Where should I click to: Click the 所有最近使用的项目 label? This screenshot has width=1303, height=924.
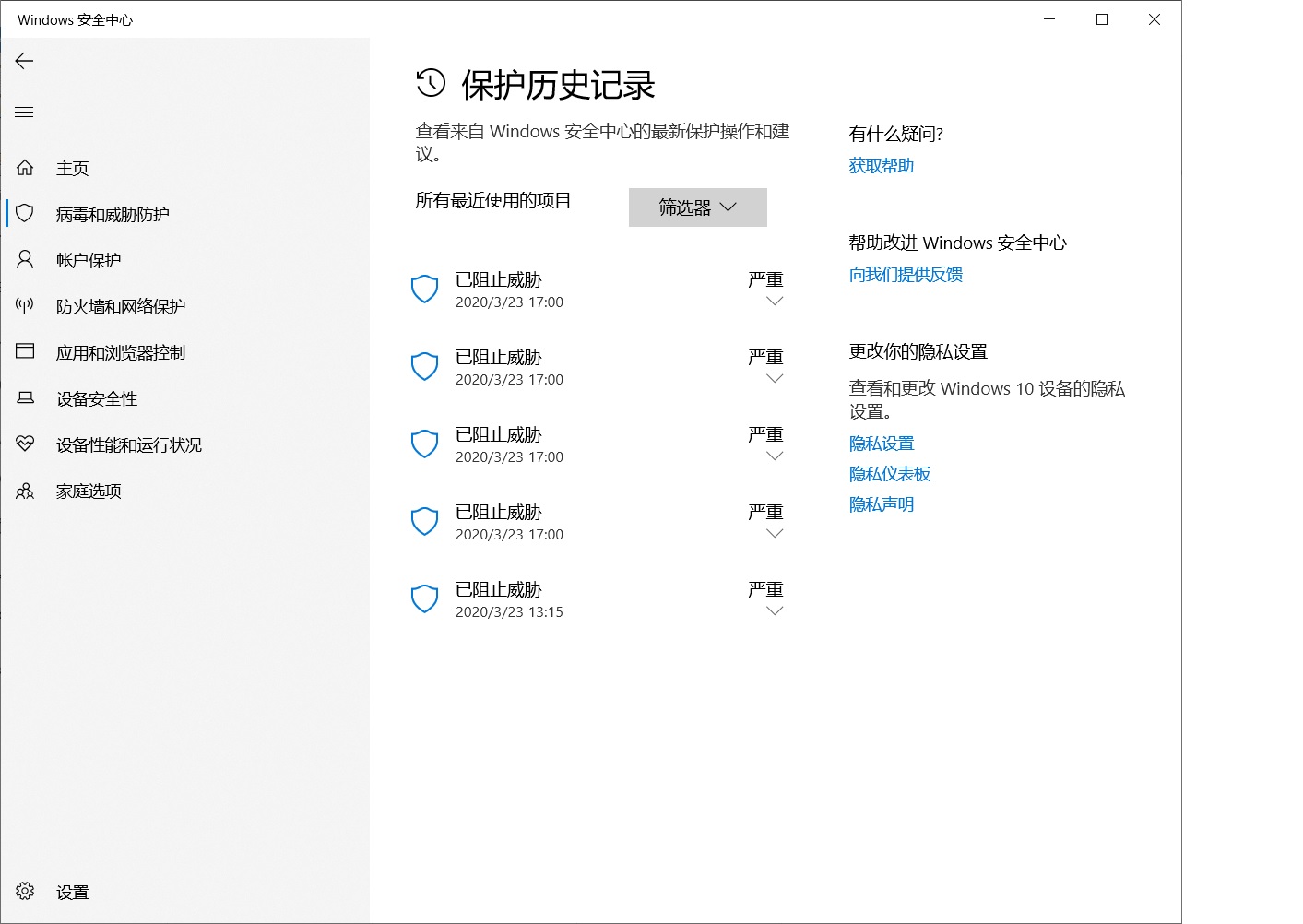click(x=493, y=200)
